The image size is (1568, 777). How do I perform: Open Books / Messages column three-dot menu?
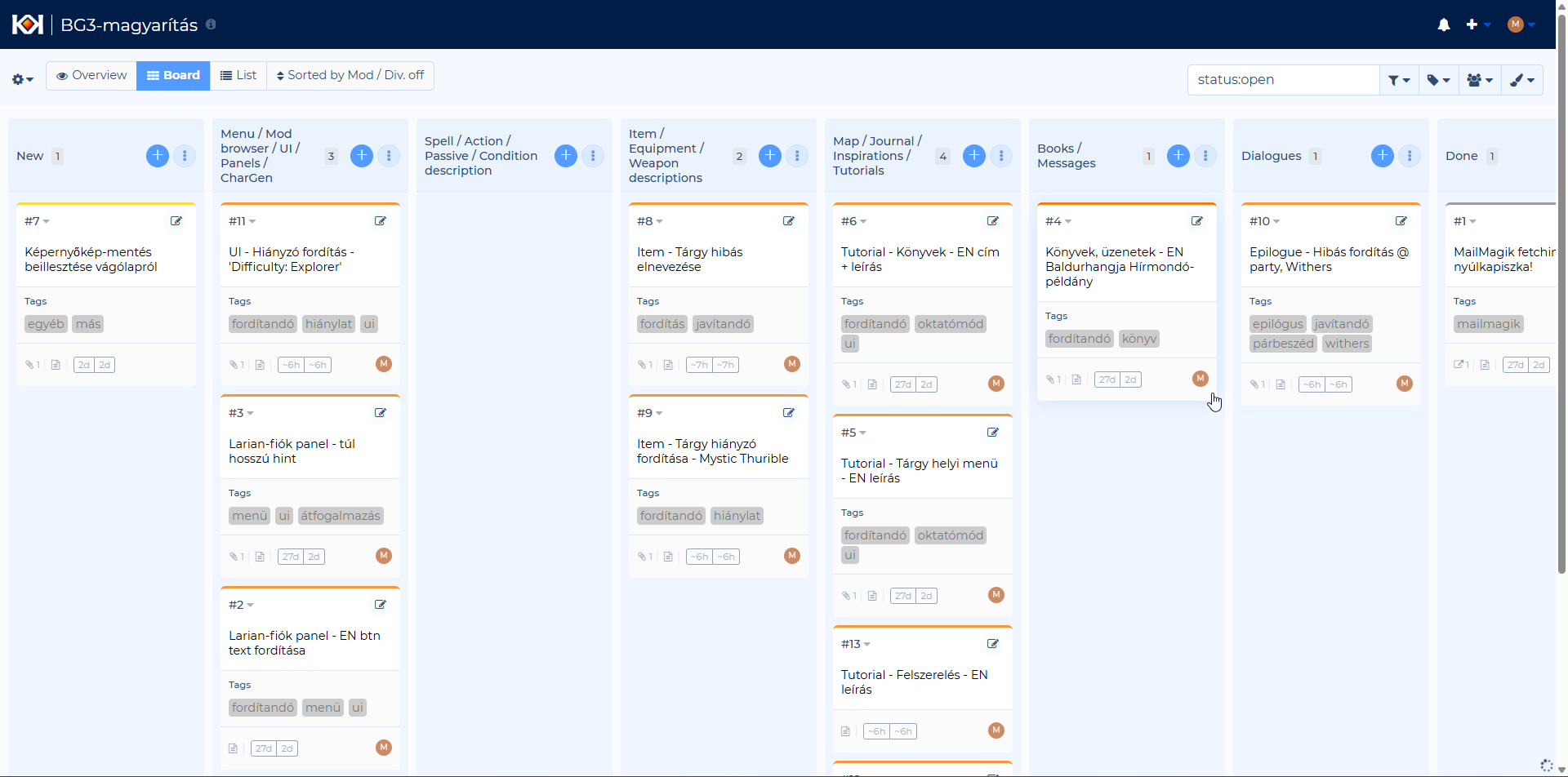1205,156
